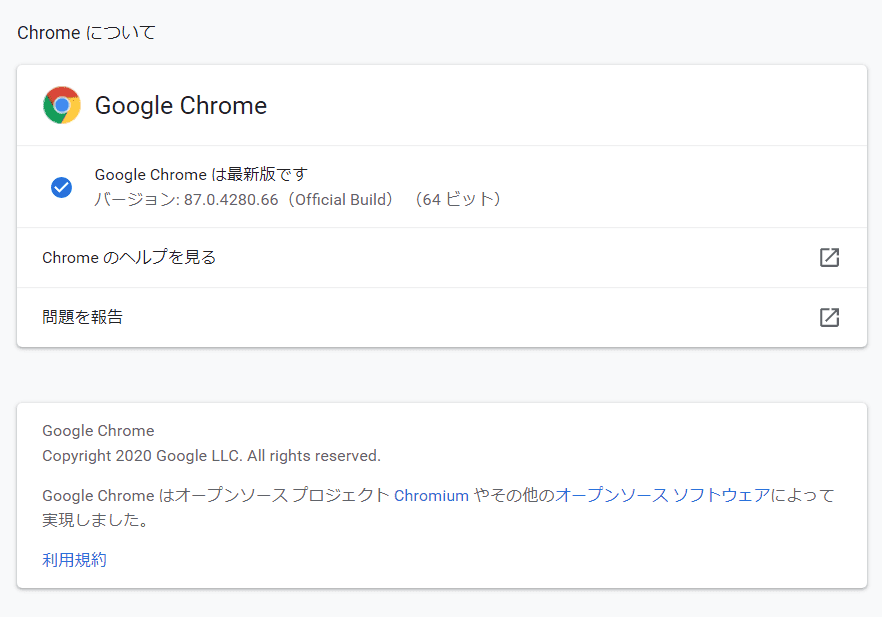Click the Copyright 2020 Google LLC line
The image size is (882, 617).
click(211, 456)
